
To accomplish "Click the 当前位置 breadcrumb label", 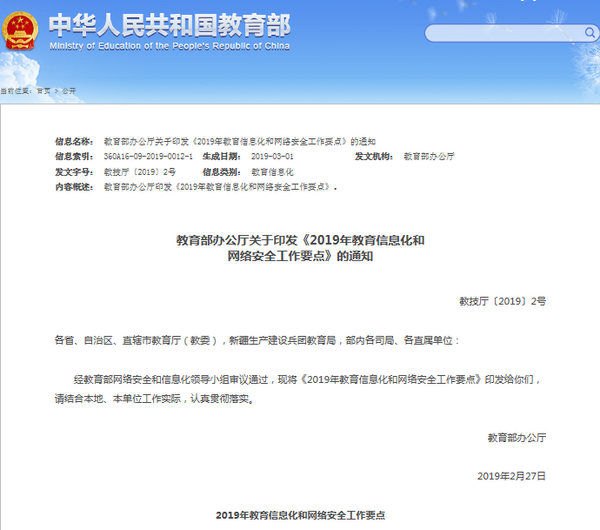I will tap(15, 91).
